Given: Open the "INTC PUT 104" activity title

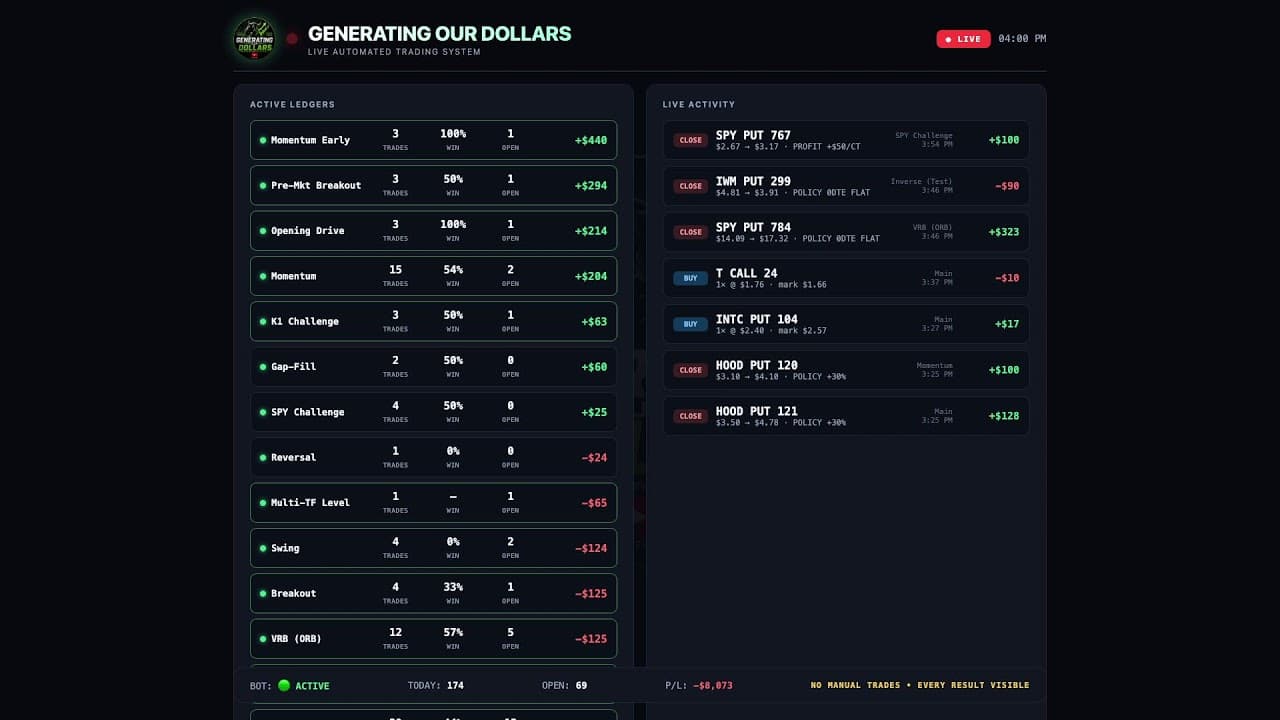Looking at the screenshot, I should (x=757, y=319).
